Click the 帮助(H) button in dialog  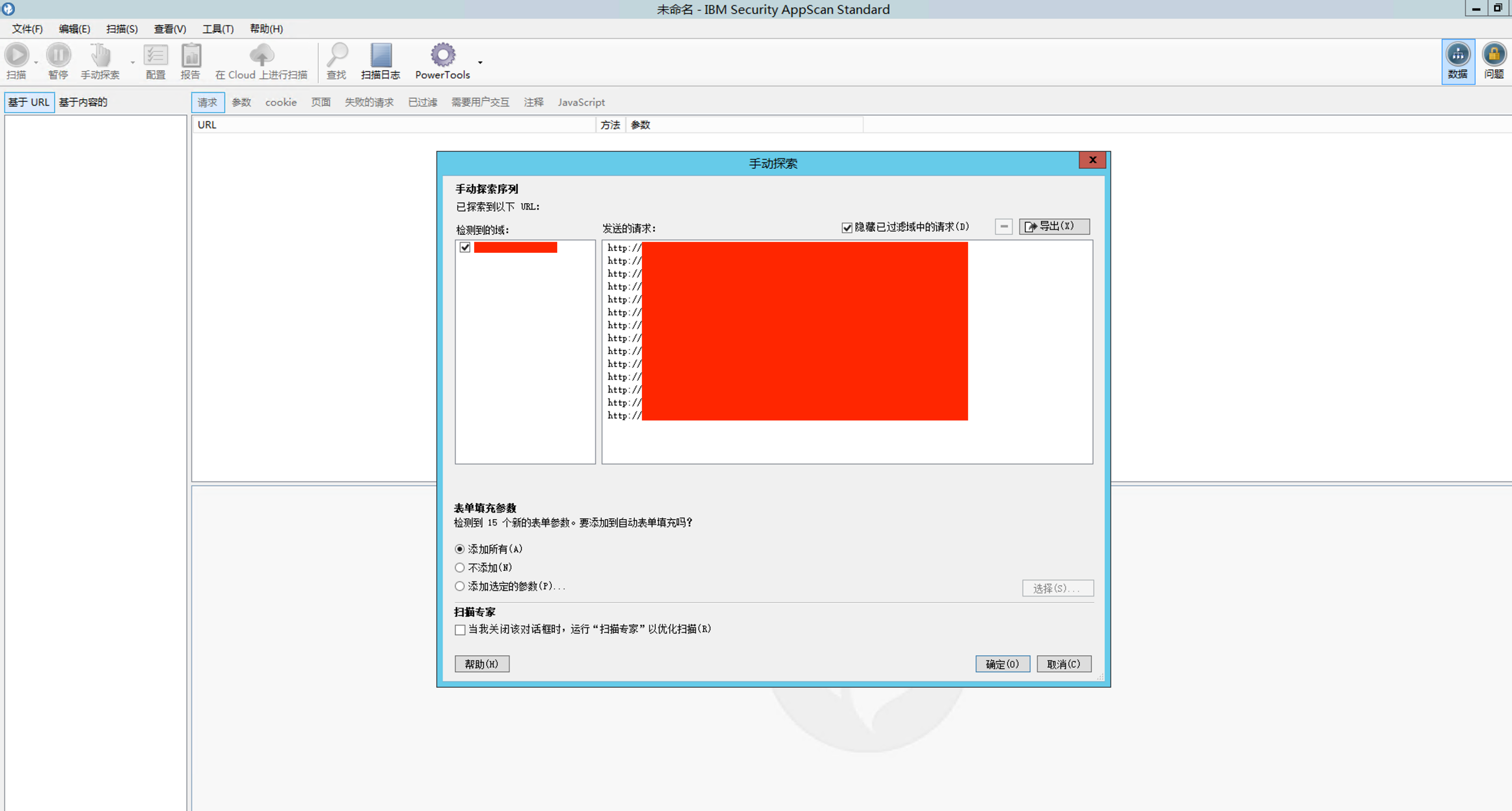point(482,664)
